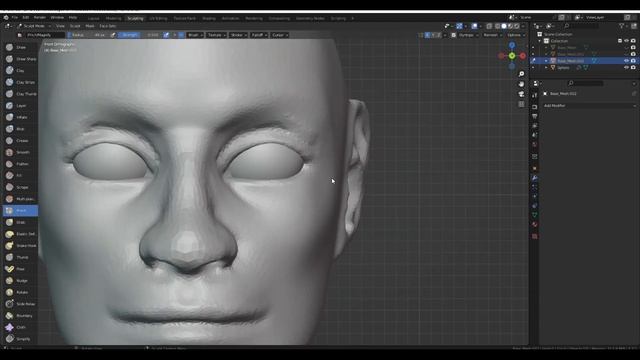Select the Crease brush

tap(20, 140)
